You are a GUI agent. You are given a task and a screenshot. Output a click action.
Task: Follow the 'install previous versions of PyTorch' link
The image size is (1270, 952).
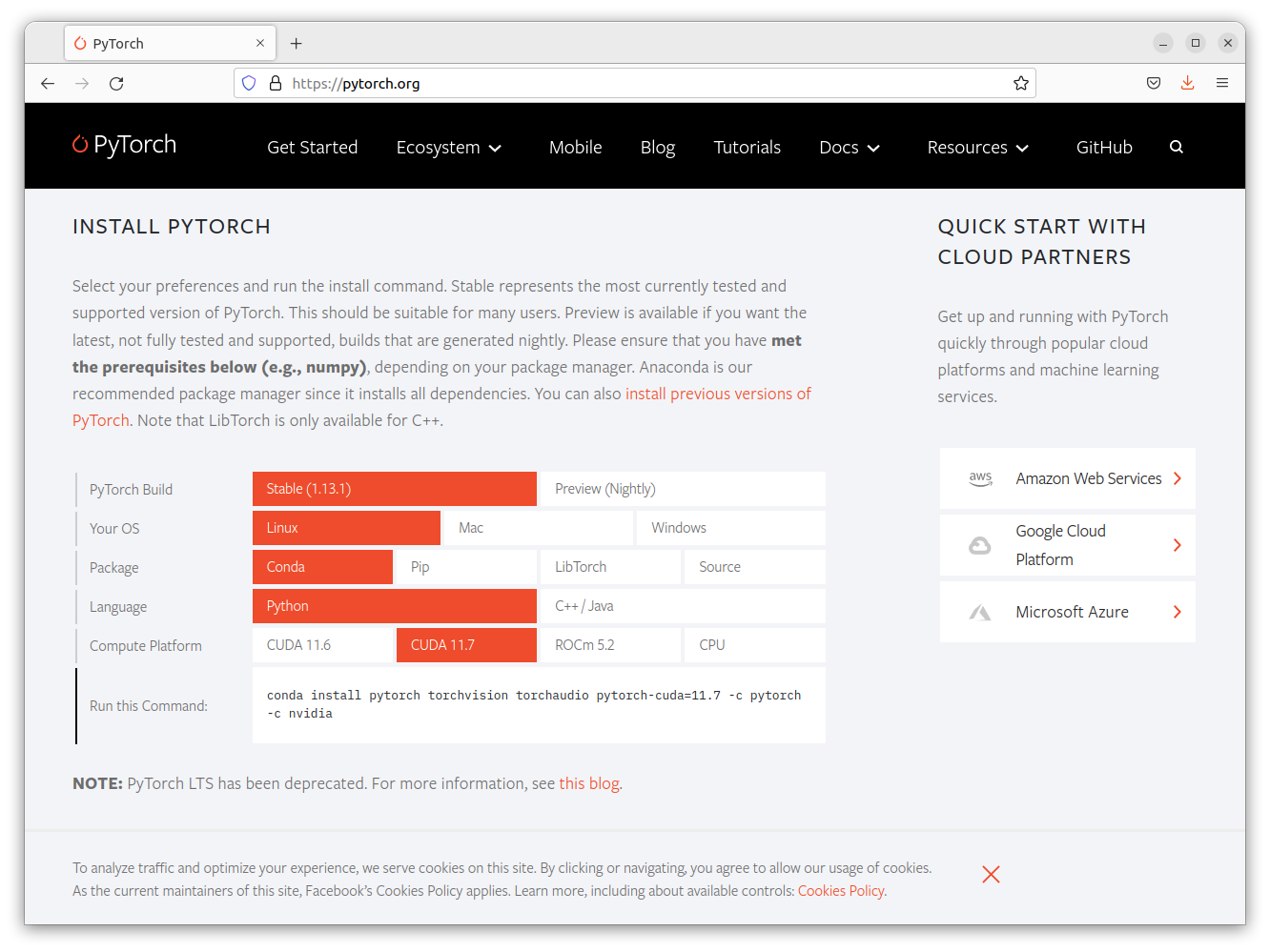click(718, 394)
